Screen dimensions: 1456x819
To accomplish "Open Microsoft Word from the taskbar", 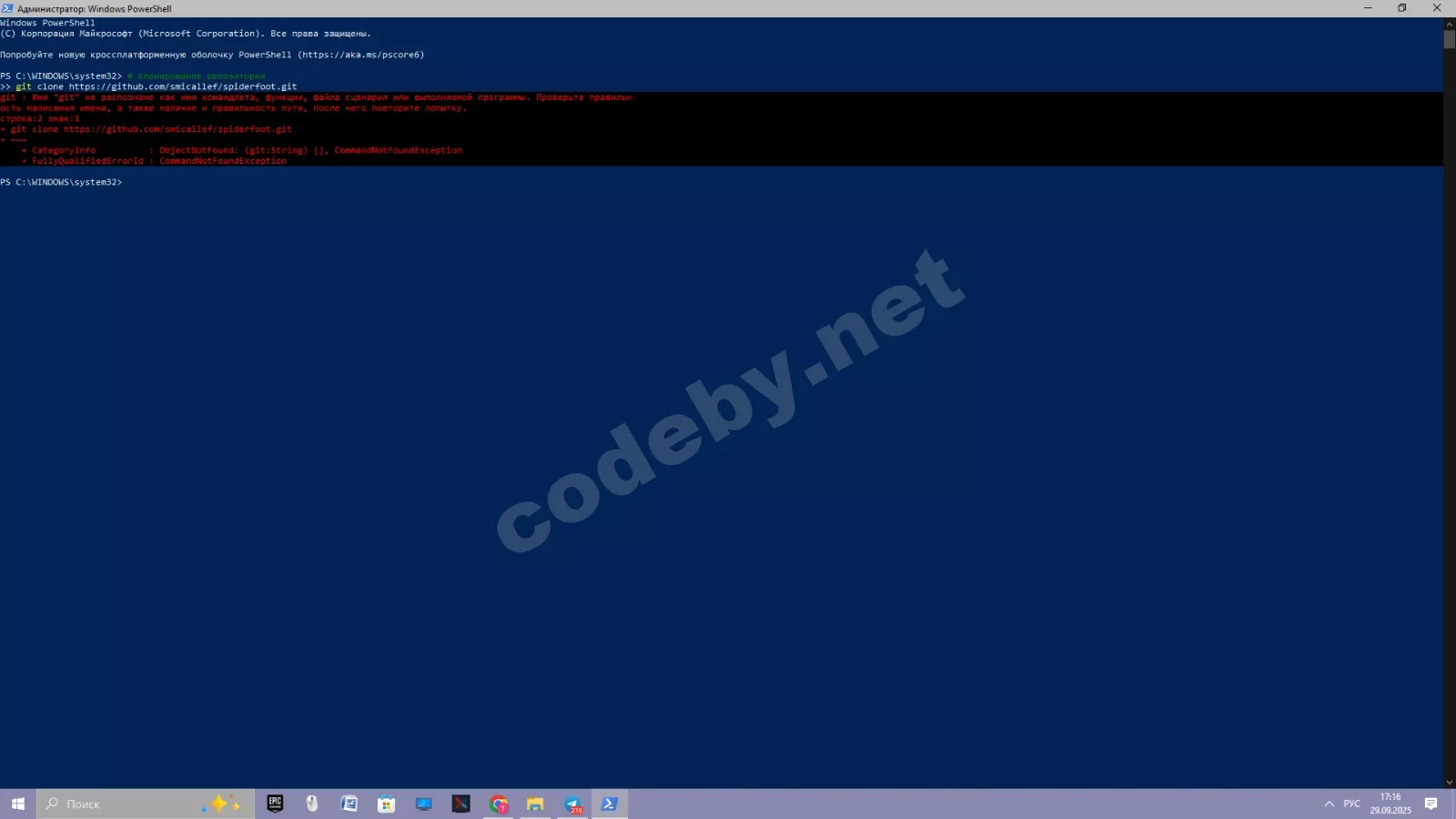I will (x=349, y=804).
